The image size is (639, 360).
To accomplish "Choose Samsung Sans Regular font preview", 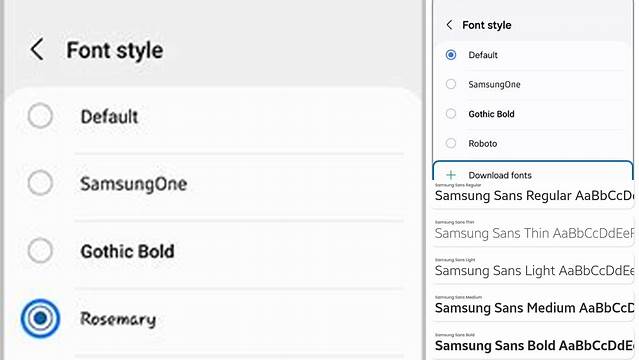I will pyautogui.click(x=533, y=194).
